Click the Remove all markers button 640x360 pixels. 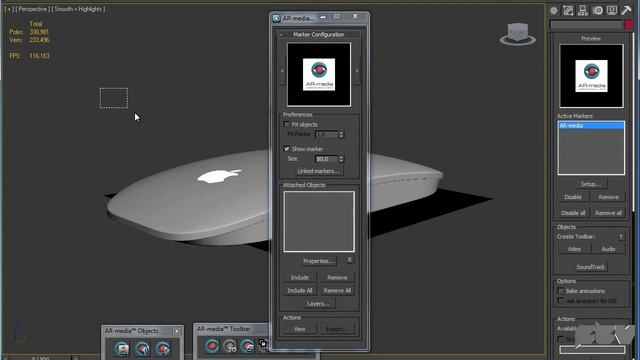608,213
